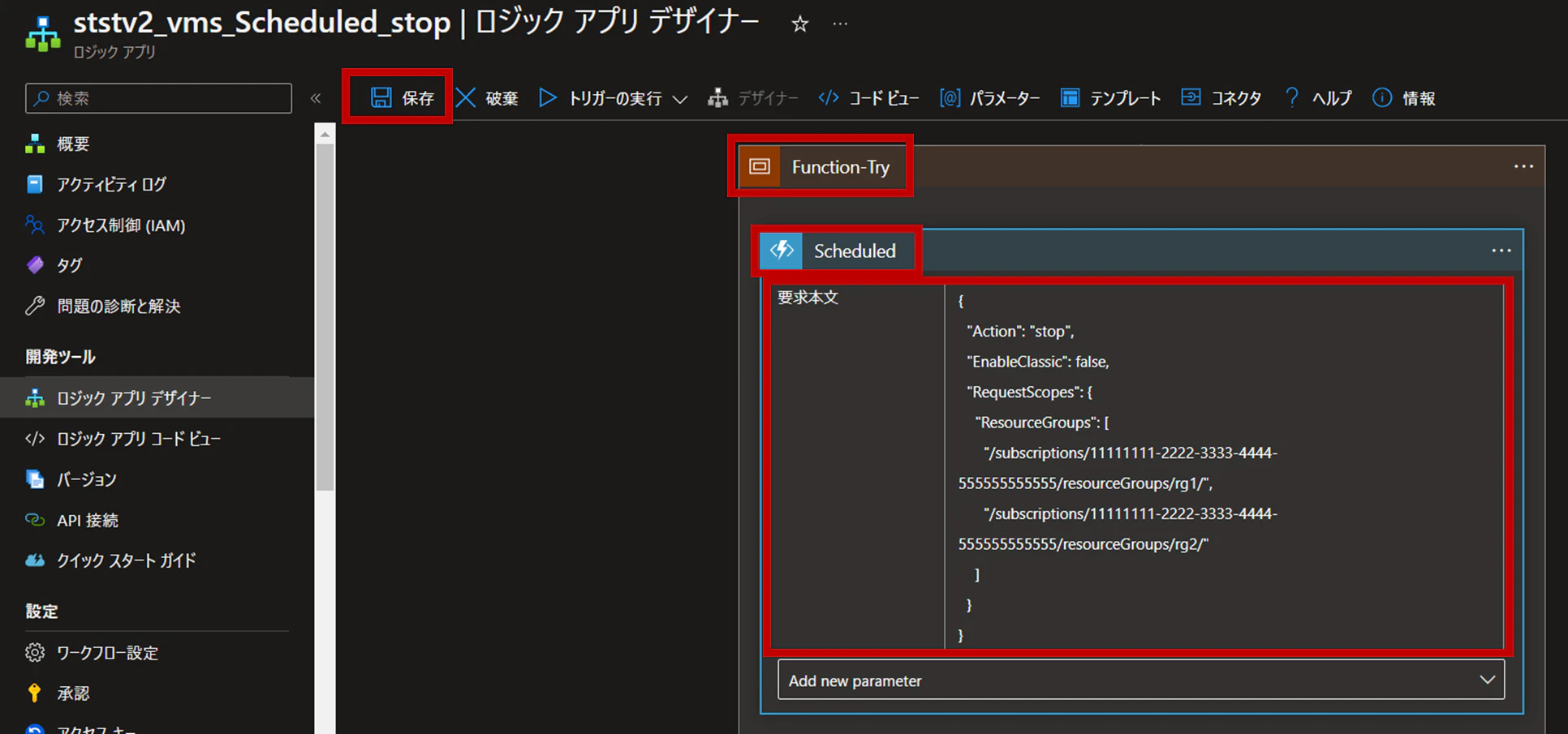
Task: Open アクティビティ ログ in the sidebar
Action: 157,185
